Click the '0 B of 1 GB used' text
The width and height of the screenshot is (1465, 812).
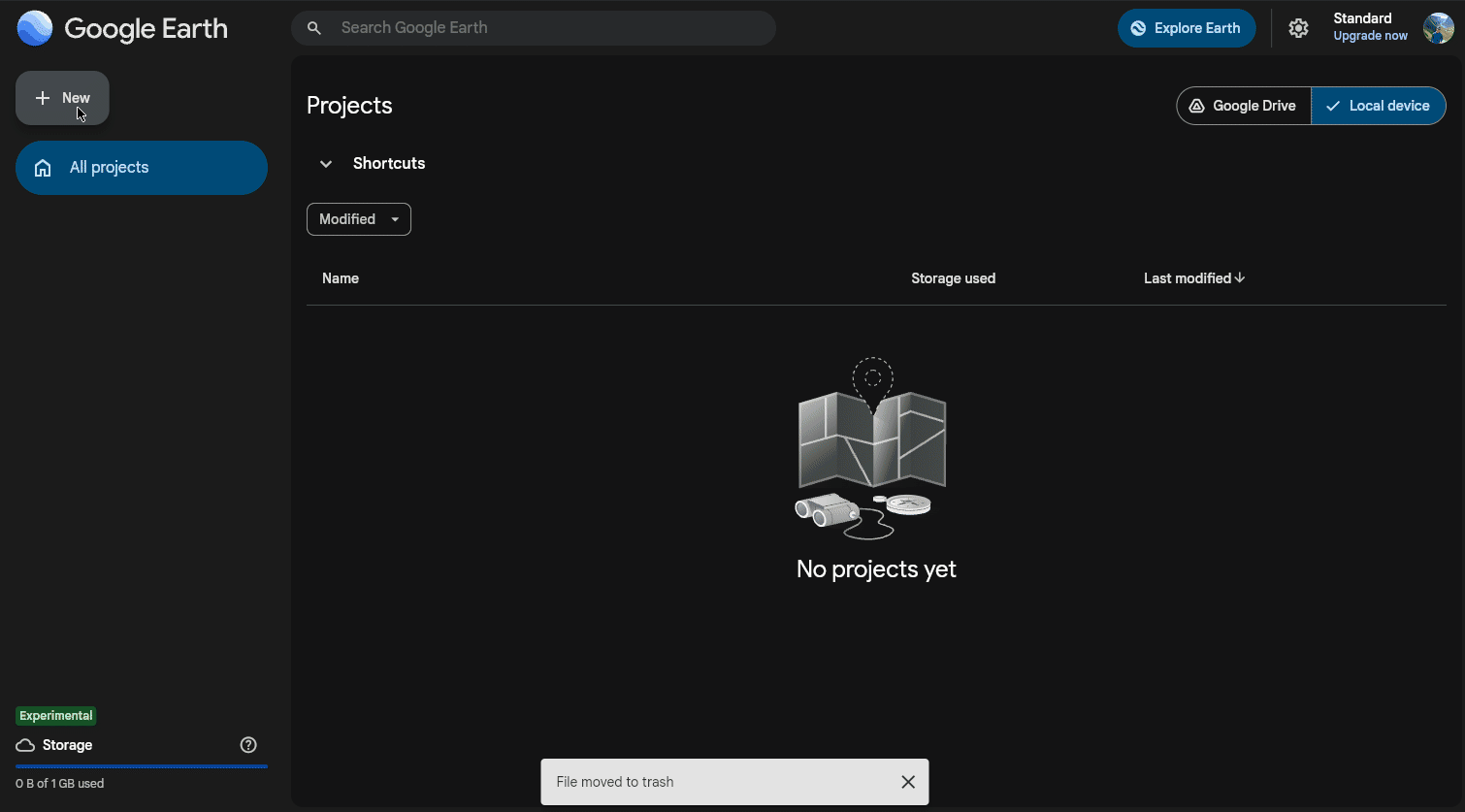pos(60,783)
